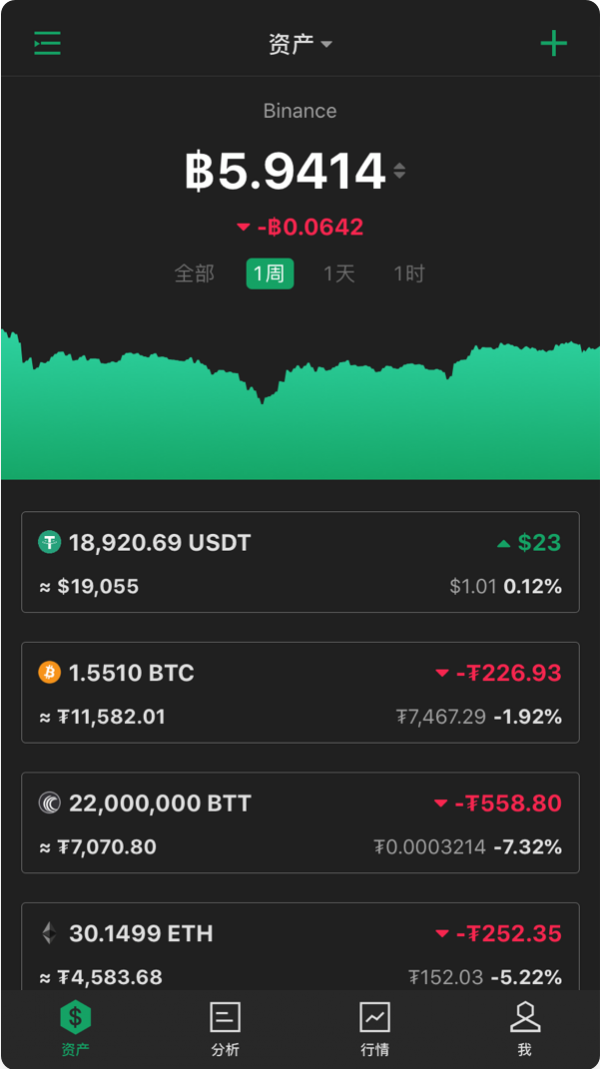Open the 18,920.69 USDT asset card
This screenshot has width=600, height=1069.
(301, 562)
